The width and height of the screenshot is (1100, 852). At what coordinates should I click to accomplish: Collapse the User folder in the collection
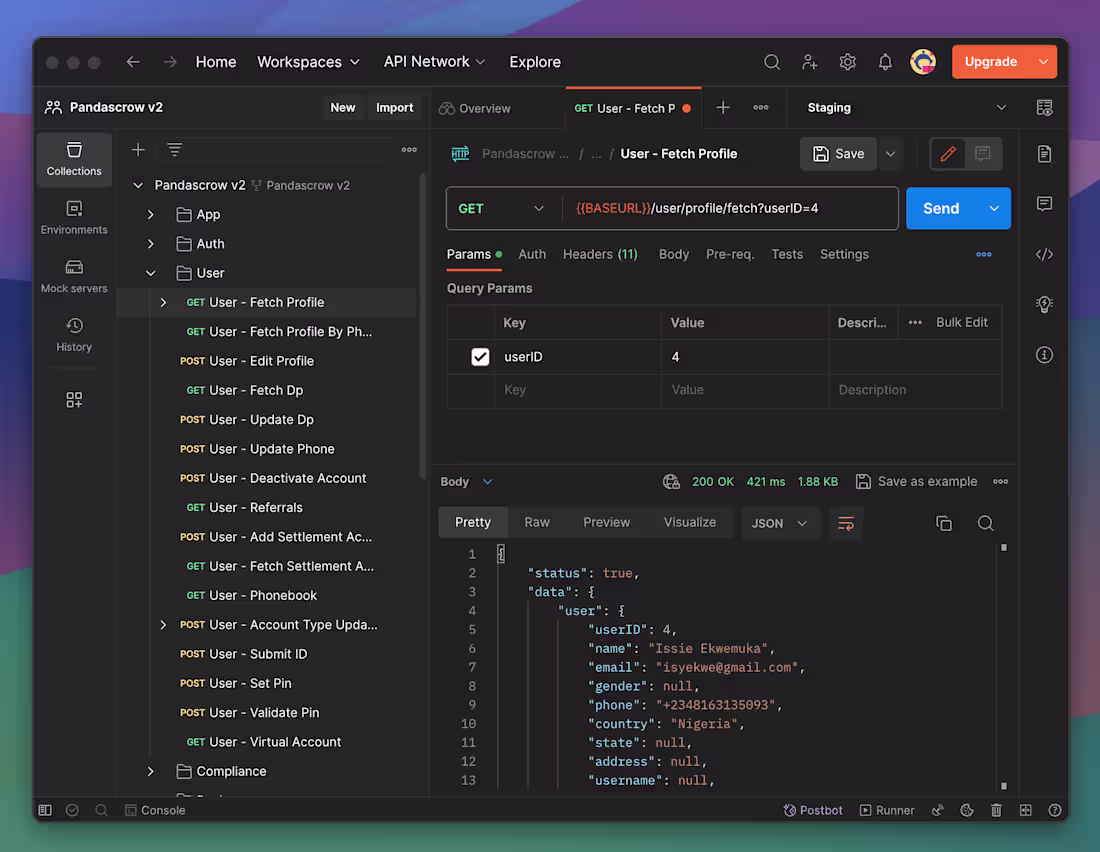click(150, 272)
